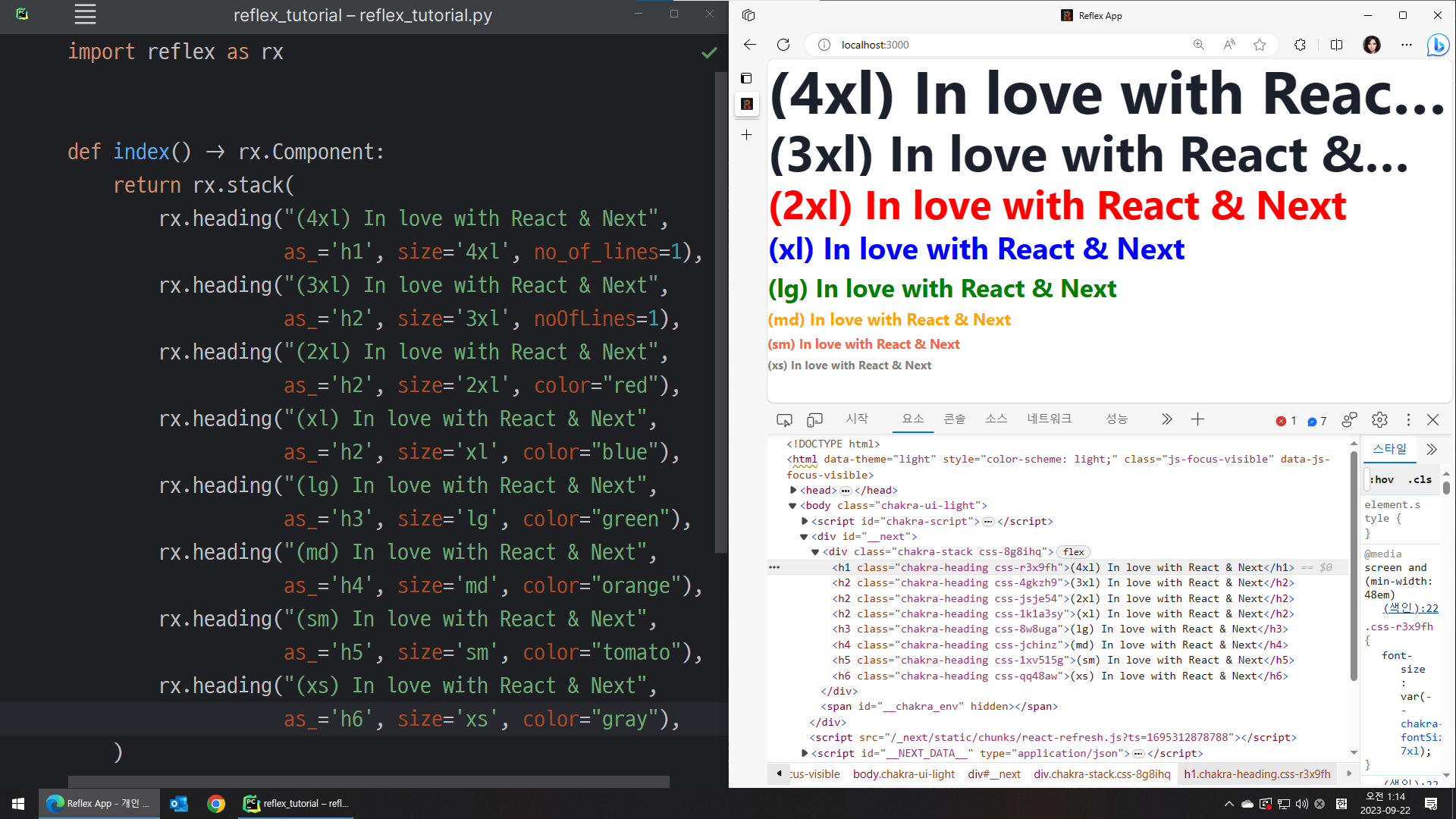
Task: Toggle split screen view icon
Action: pyautogui.click(x=1336, y=45)
